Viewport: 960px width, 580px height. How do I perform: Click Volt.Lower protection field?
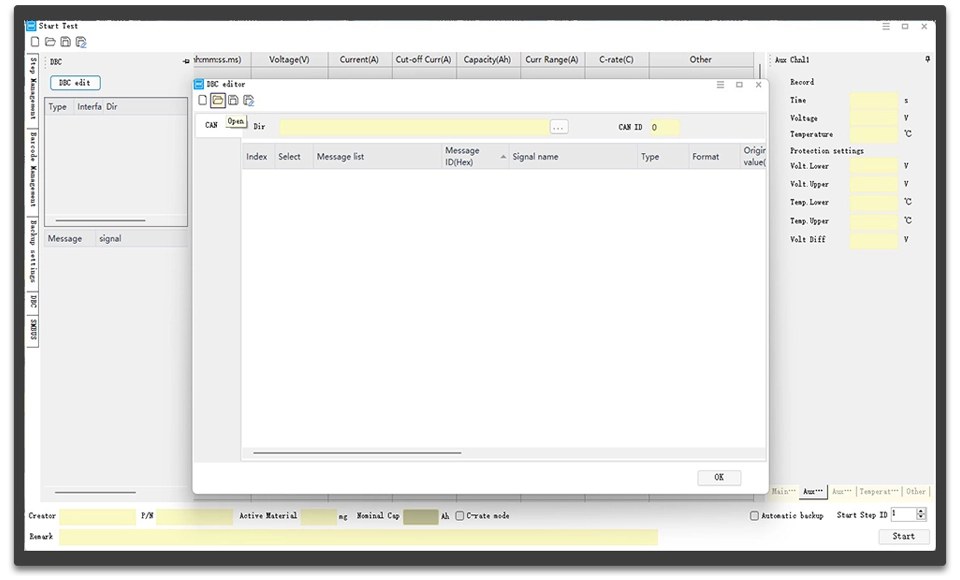(x=874, y=166)
